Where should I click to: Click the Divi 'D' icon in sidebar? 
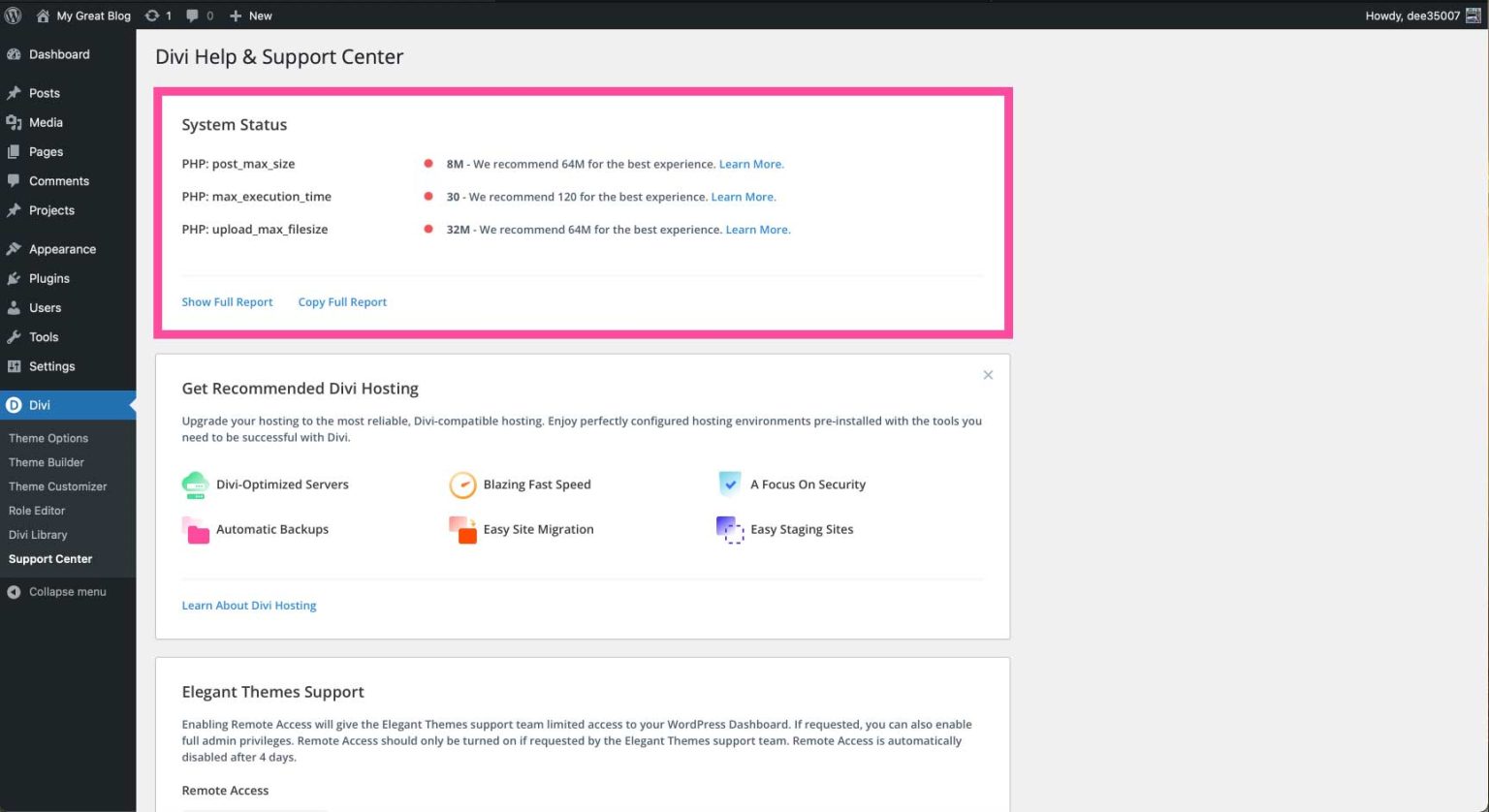15,404
